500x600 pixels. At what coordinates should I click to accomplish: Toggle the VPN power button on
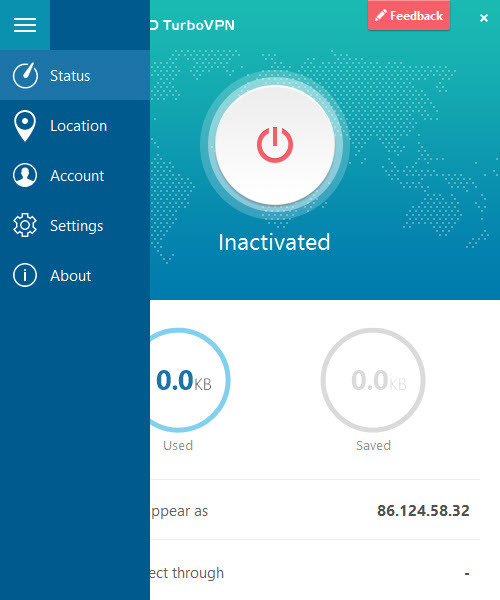[275, 145]
